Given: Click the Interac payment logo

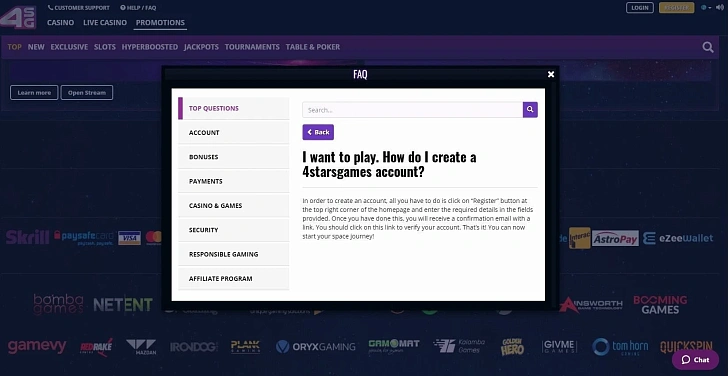Looking at the screenshot, I should tap(579, 238).
